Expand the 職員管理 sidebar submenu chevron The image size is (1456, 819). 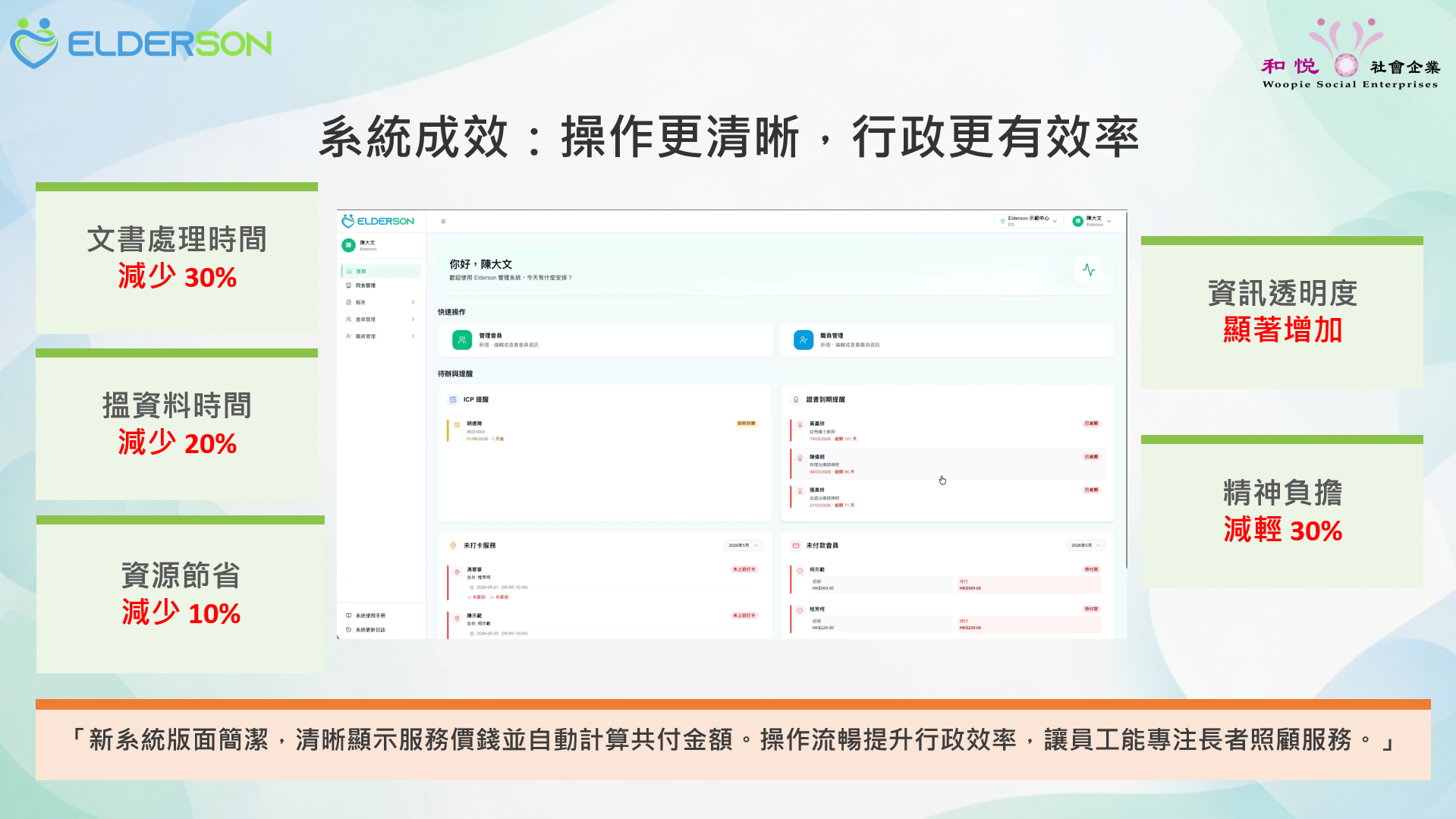click(x=414, y=336)
